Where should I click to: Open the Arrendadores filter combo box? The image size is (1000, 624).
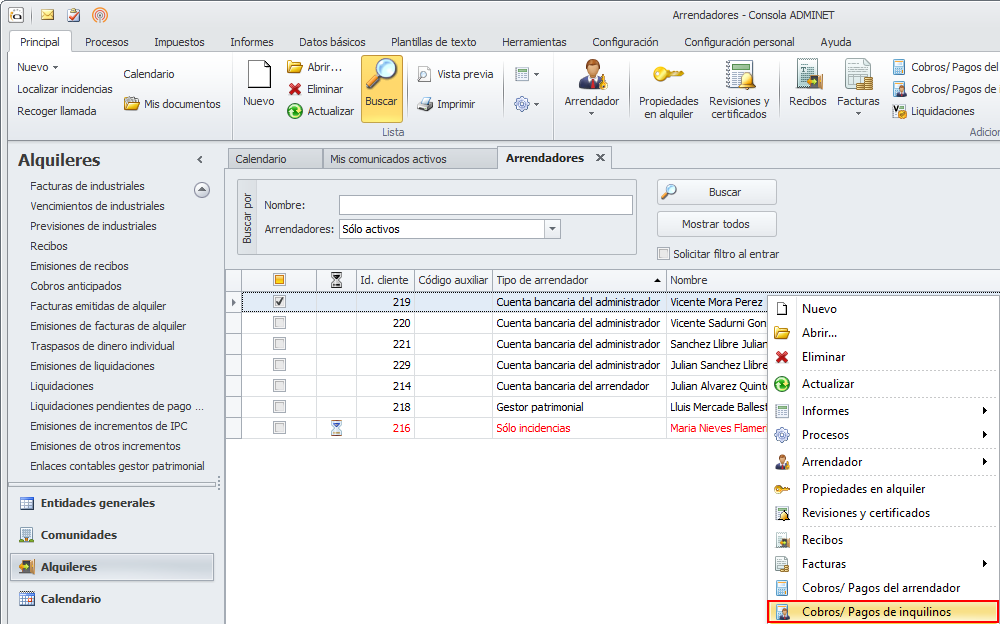tap(552, 229)
